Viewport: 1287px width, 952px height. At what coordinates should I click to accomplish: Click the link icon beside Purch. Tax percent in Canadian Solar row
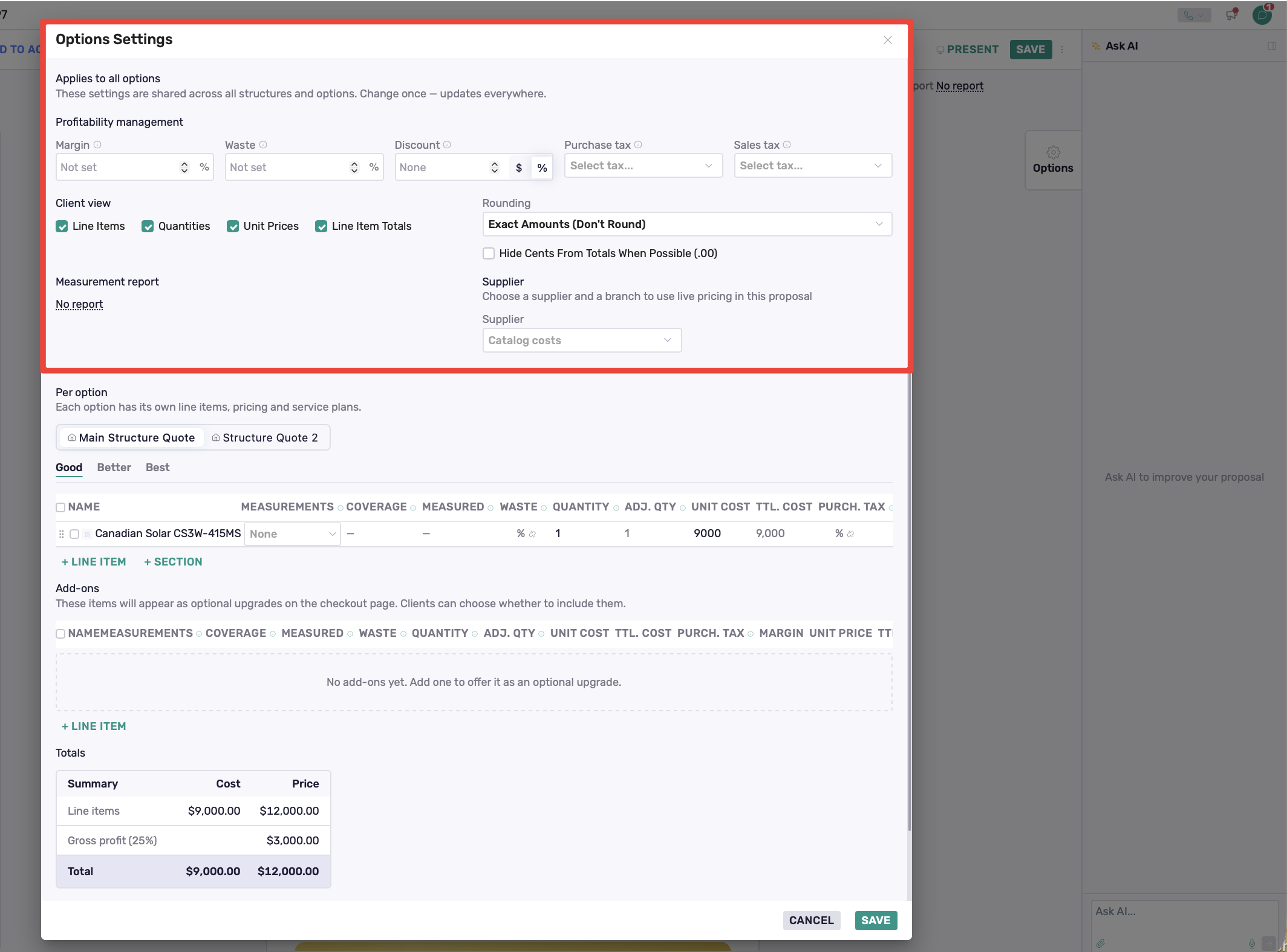850,534
